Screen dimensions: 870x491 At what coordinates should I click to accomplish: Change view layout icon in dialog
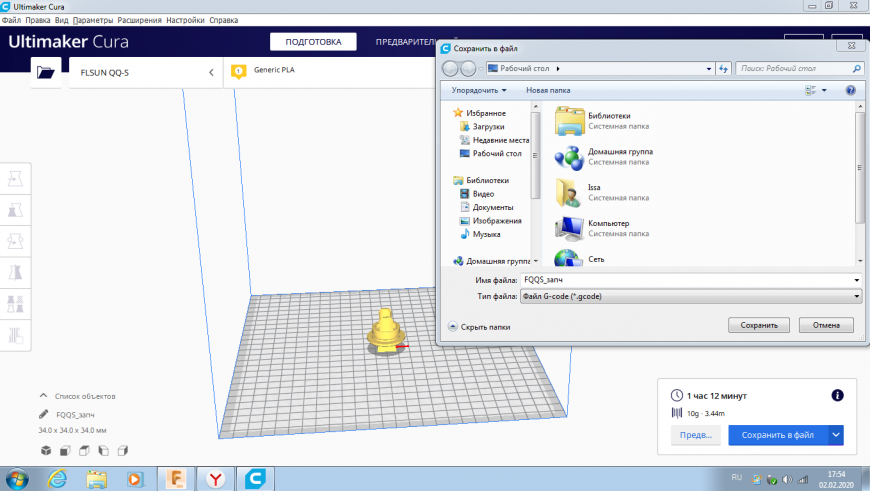[x=810, y=90]
